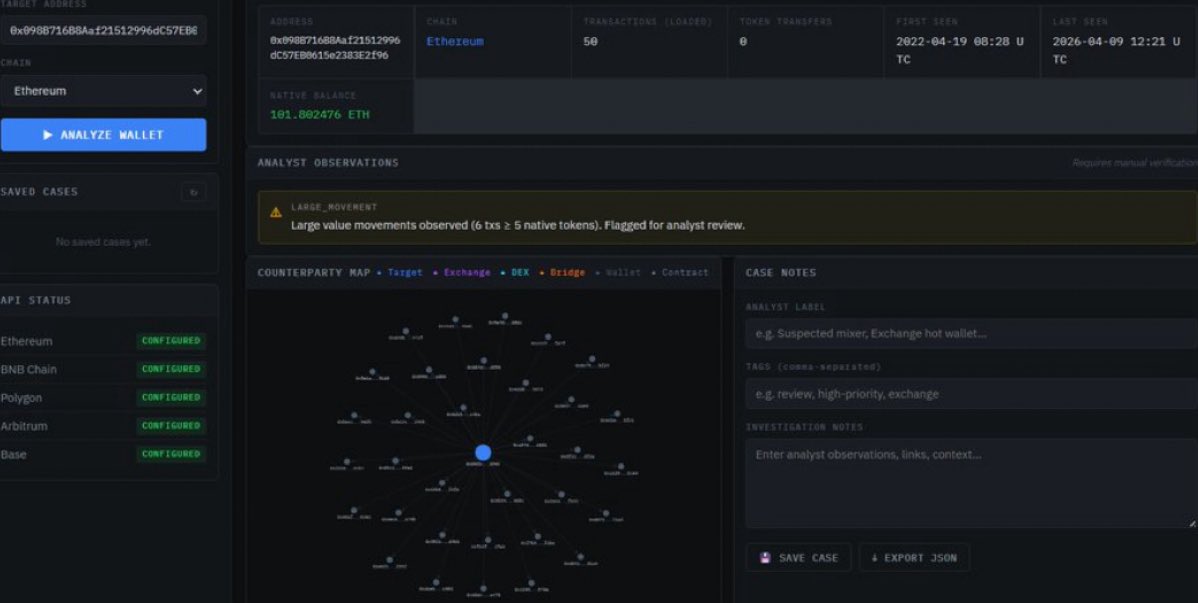
Task: Click the transactions loaded value 50
Action: click(590, 41)
